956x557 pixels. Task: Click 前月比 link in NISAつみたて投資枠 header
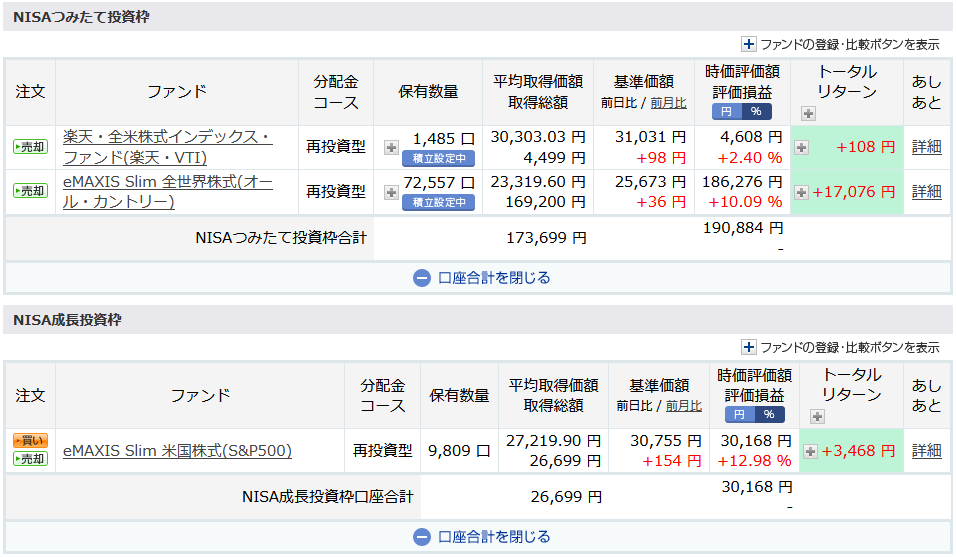click(x=669, y=103)
